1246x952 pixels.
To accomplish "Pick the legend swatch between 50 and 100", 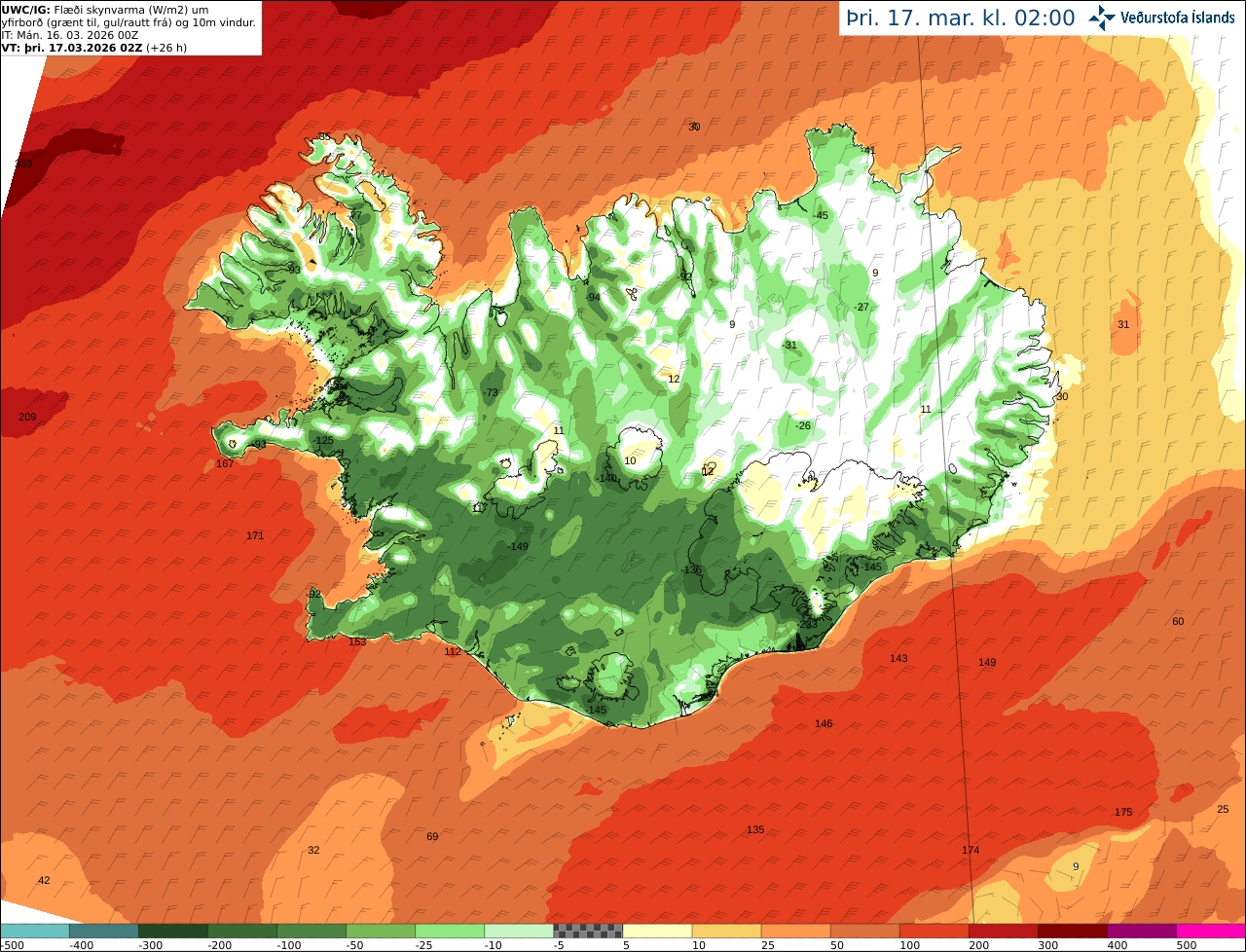I will click(863, 931).
